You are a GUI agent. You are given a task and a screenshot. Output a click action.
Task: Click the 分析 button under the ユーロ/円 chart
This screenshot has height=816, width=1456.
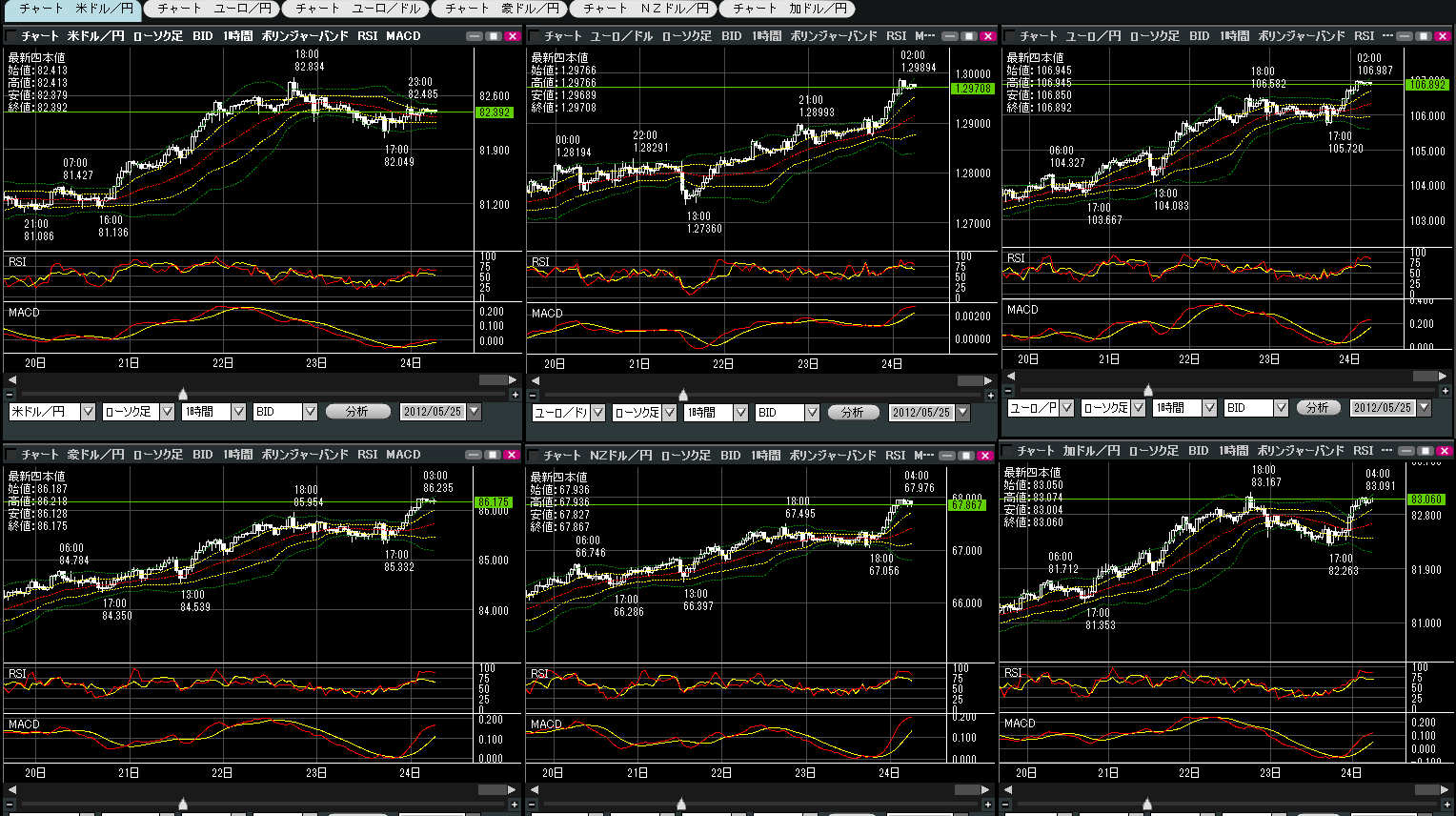[x=1317, y=408]
